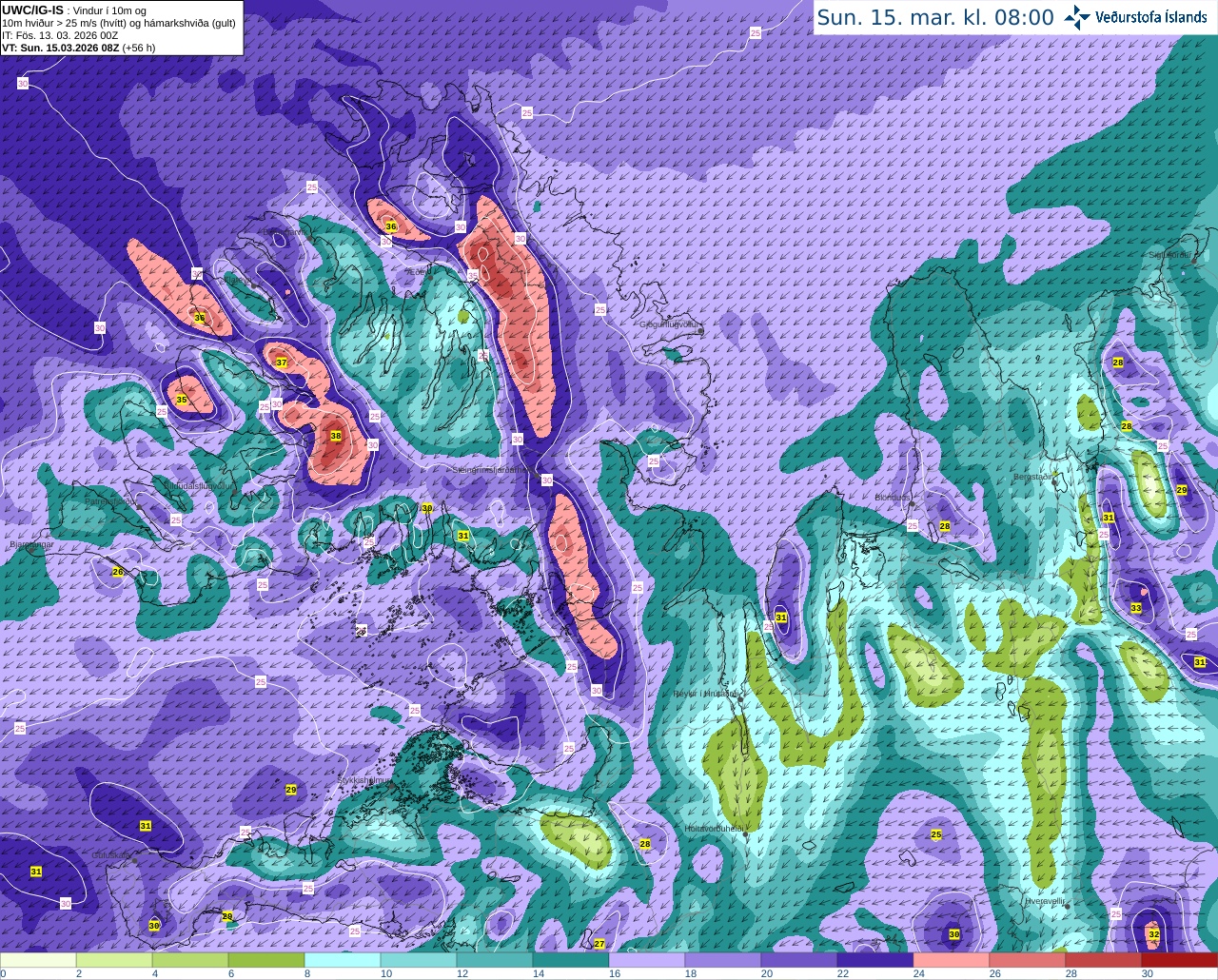1218x980 pixels.
Task: Click the UWC/IG-IS model header text
Action: tap(32, 10)
